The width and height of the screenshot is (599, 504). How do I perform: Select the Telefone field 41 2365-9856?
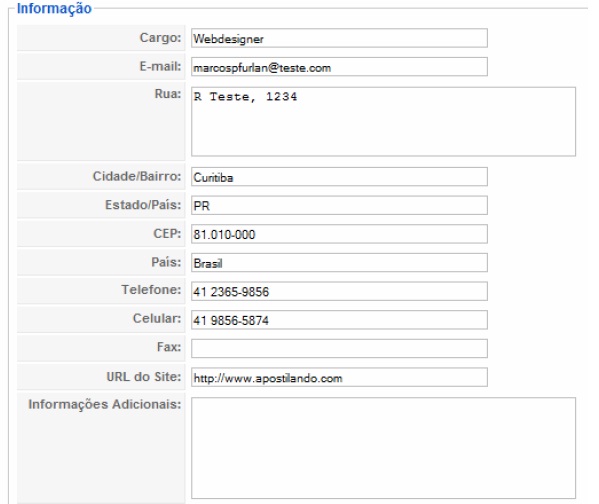coord(339,291)
